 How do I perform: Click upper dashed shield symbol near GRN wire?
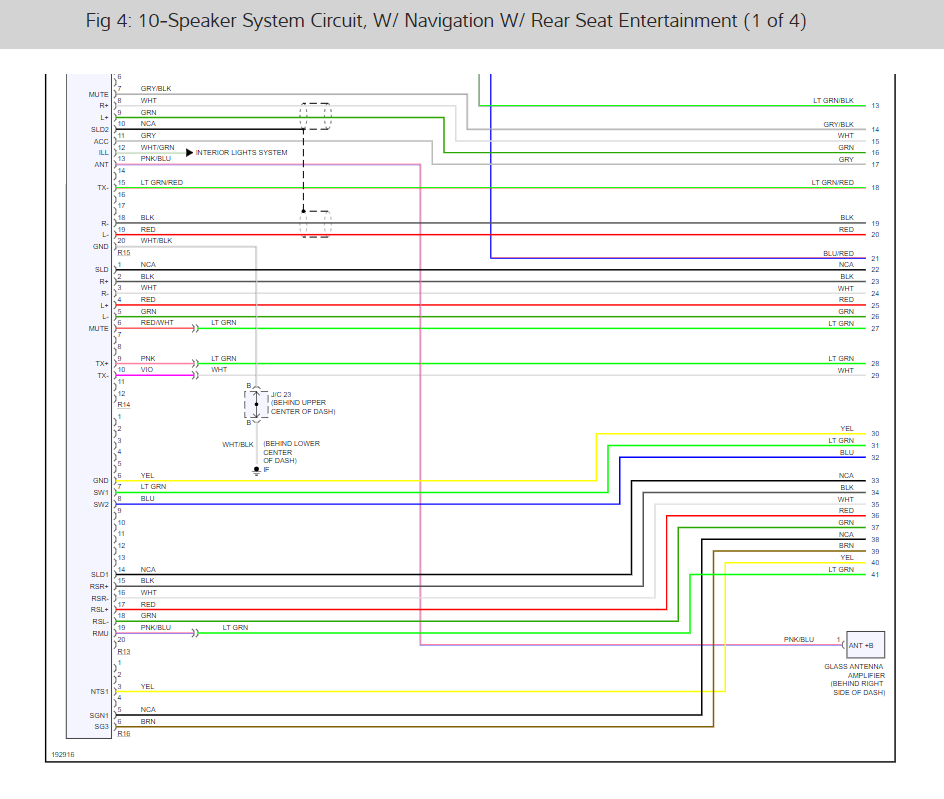(315, 116)
